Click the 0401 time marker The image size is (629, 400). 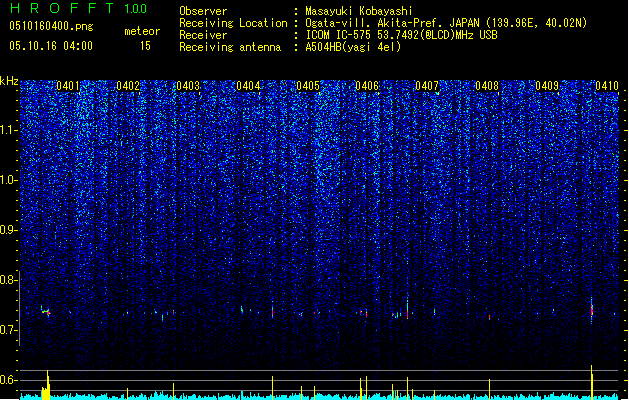tap(68, 86)
